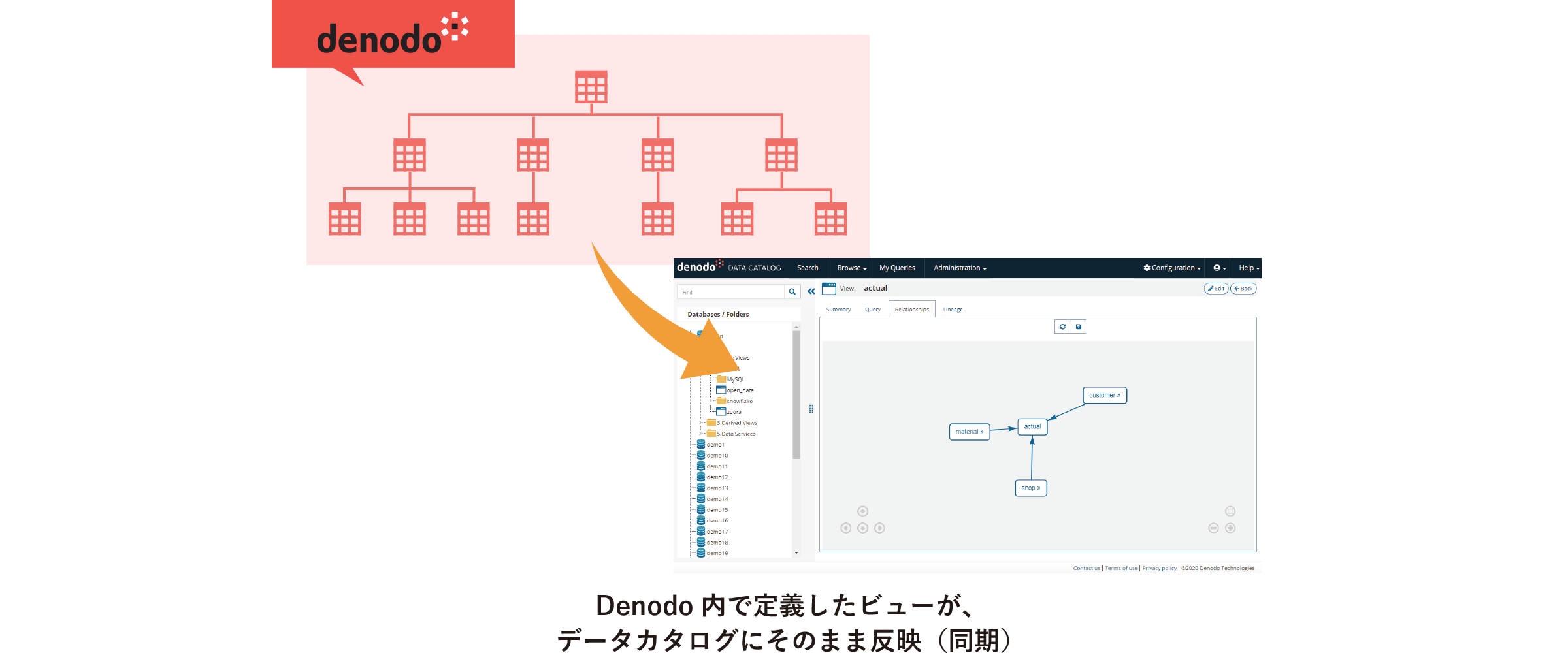The width and height of the screenshot is (1568, 653).
Task: Open My Queries in the navbar
Action: 897,268
